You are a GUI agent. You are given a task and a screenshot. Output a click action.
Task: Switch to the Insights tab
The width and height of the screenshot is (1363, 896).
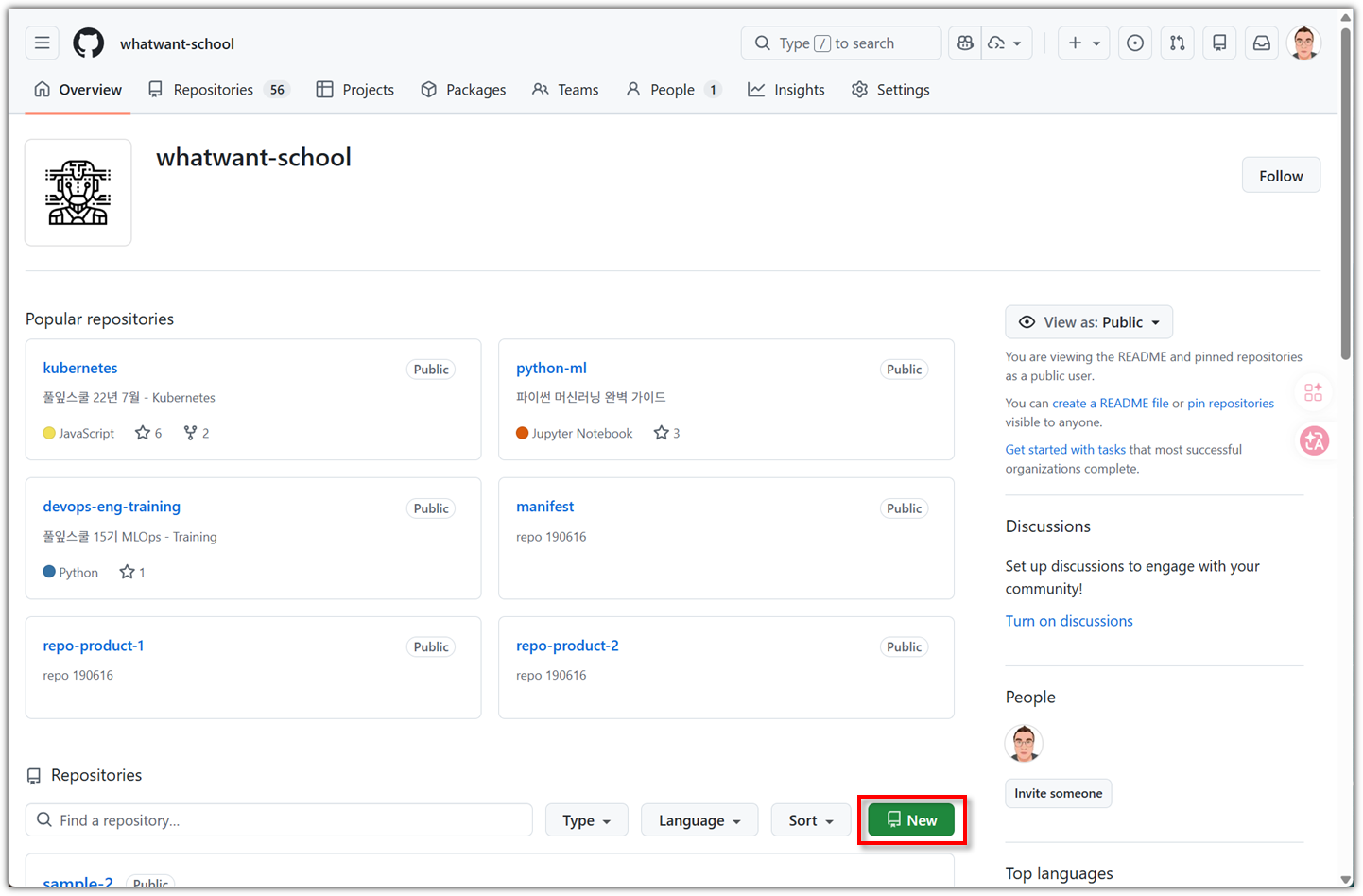786,90
